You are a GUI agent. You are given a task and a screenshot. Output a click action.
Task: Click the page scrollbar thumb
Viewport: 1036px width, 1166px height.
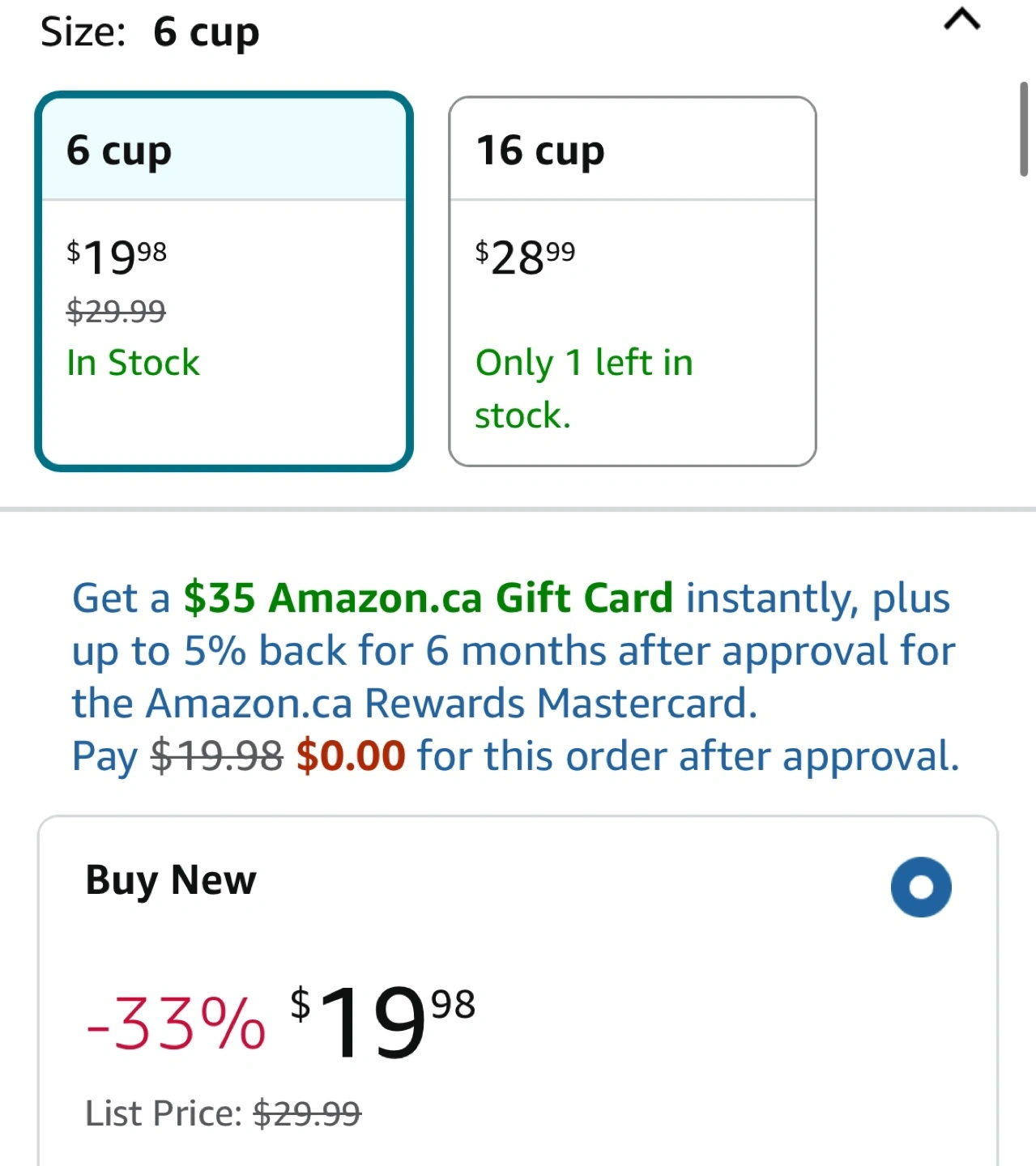click(1024, 128)
